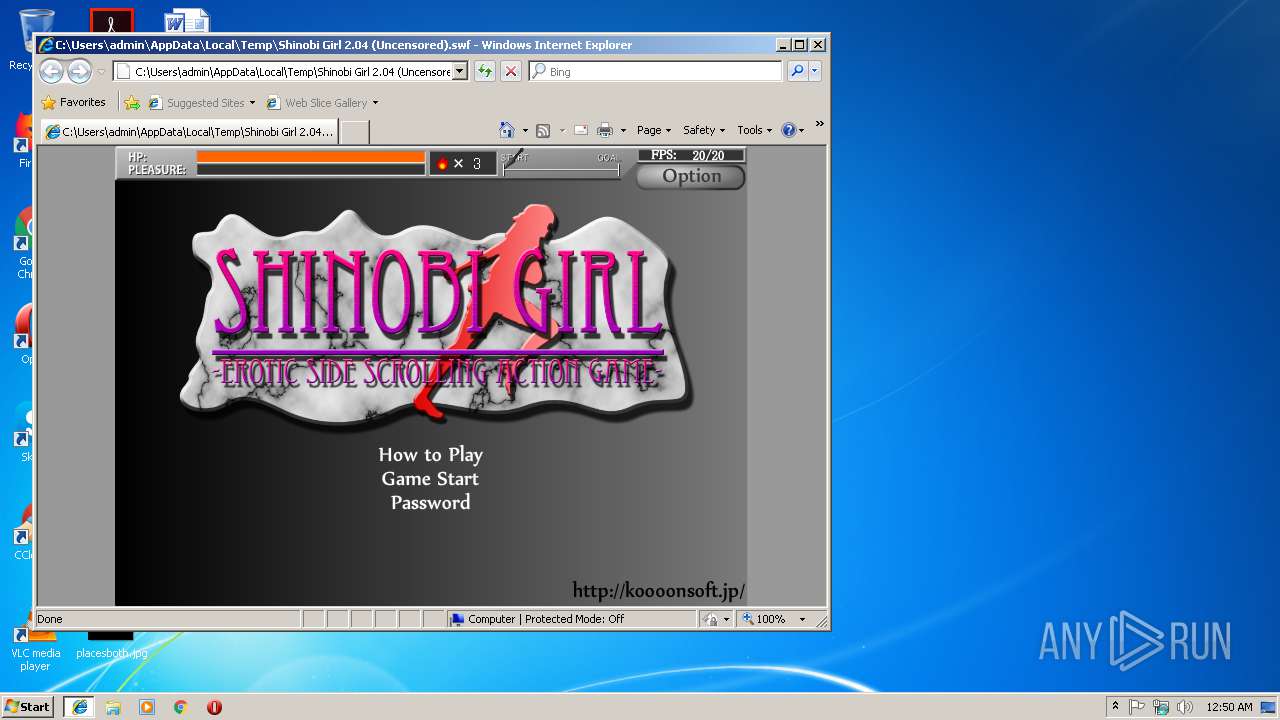Click the red Stop loading icon

511,71
